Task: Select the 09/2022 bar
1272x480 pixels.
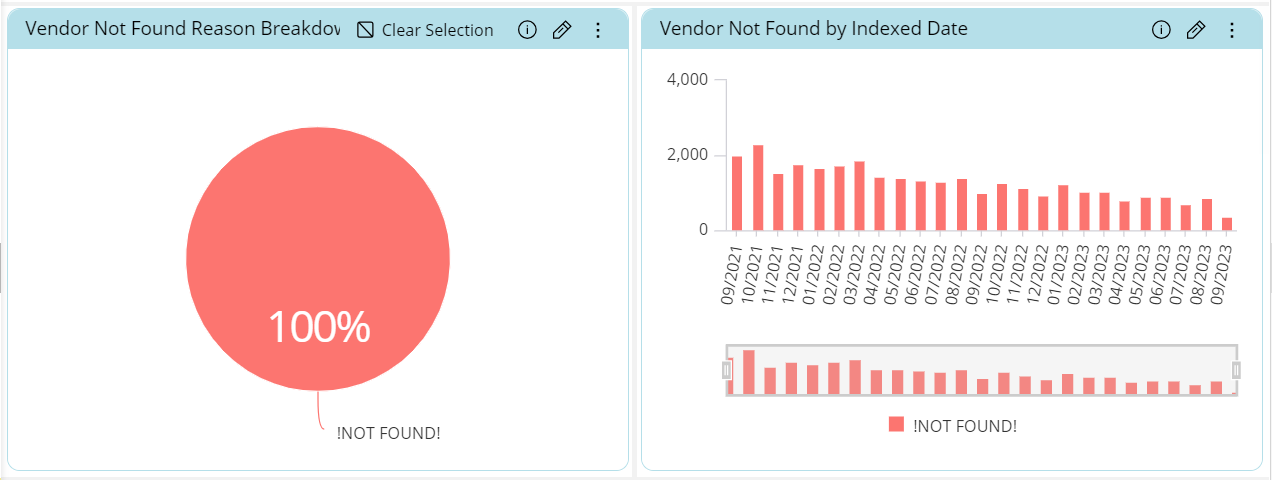Action: pos(982,212)
